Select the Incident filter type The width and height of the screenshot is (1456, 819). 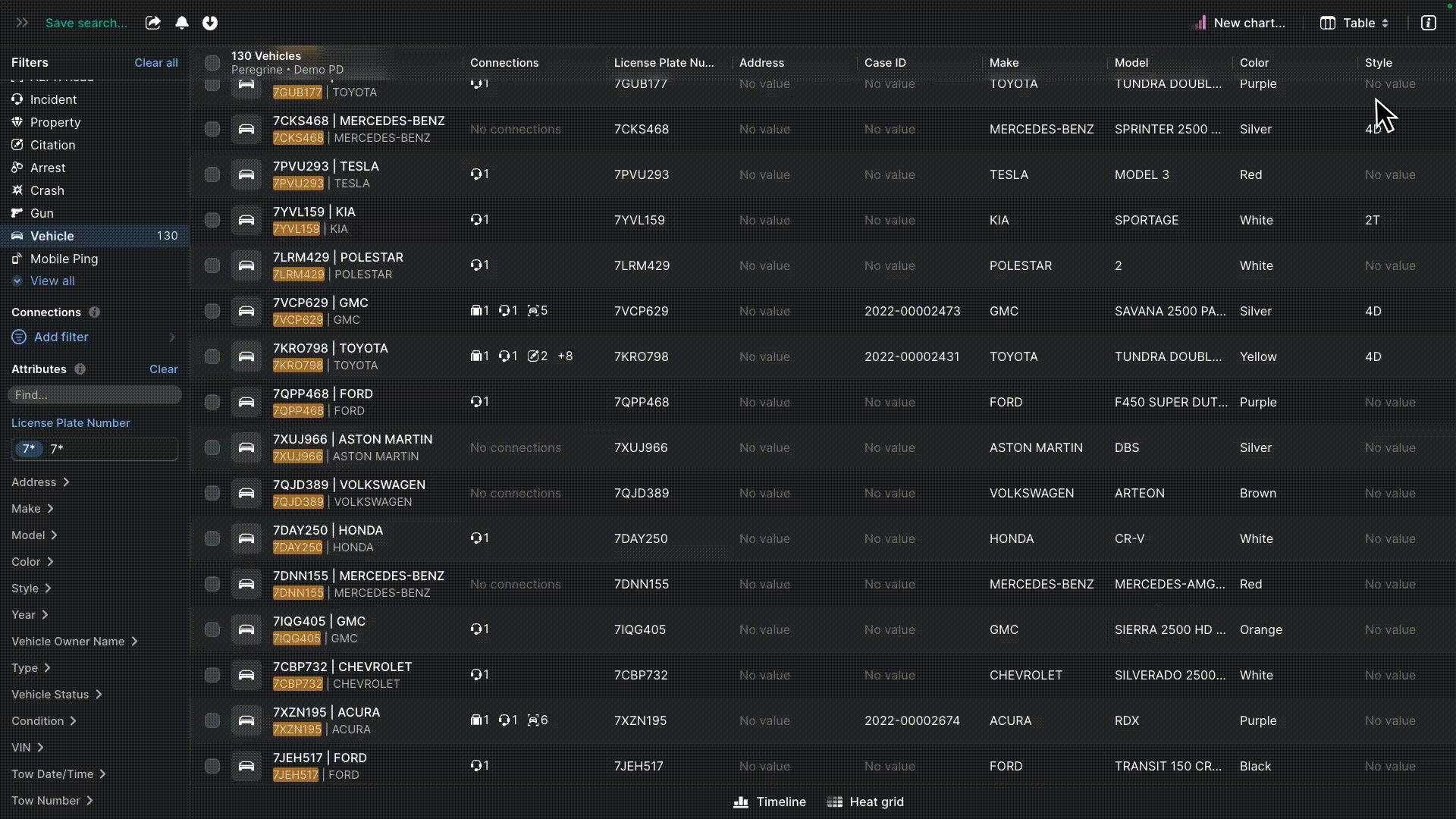click(x=53, y=99)
